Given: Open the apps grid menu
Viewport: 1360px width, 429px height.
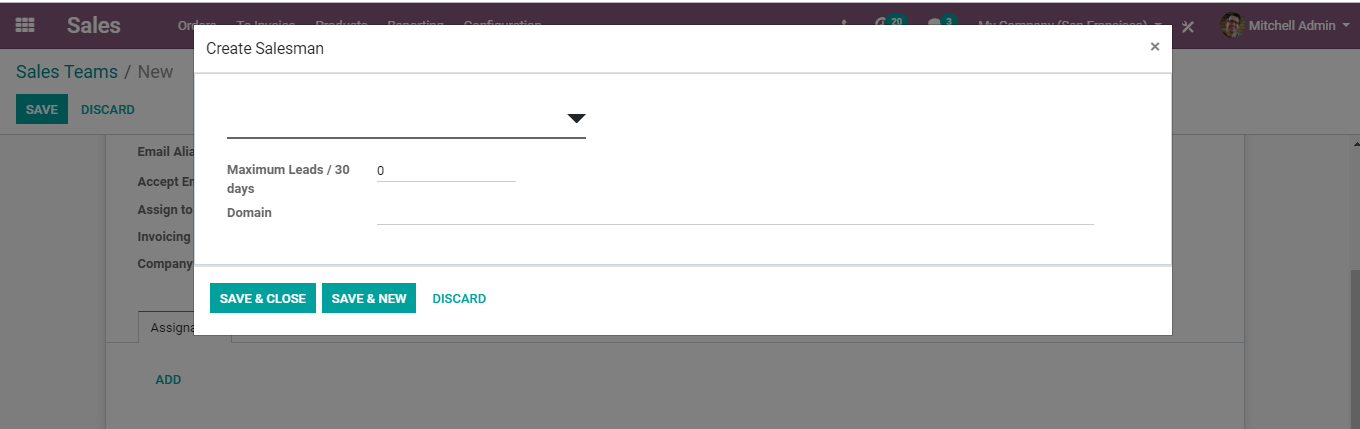Looking at the screenshot, I should [x=25, y=26].
